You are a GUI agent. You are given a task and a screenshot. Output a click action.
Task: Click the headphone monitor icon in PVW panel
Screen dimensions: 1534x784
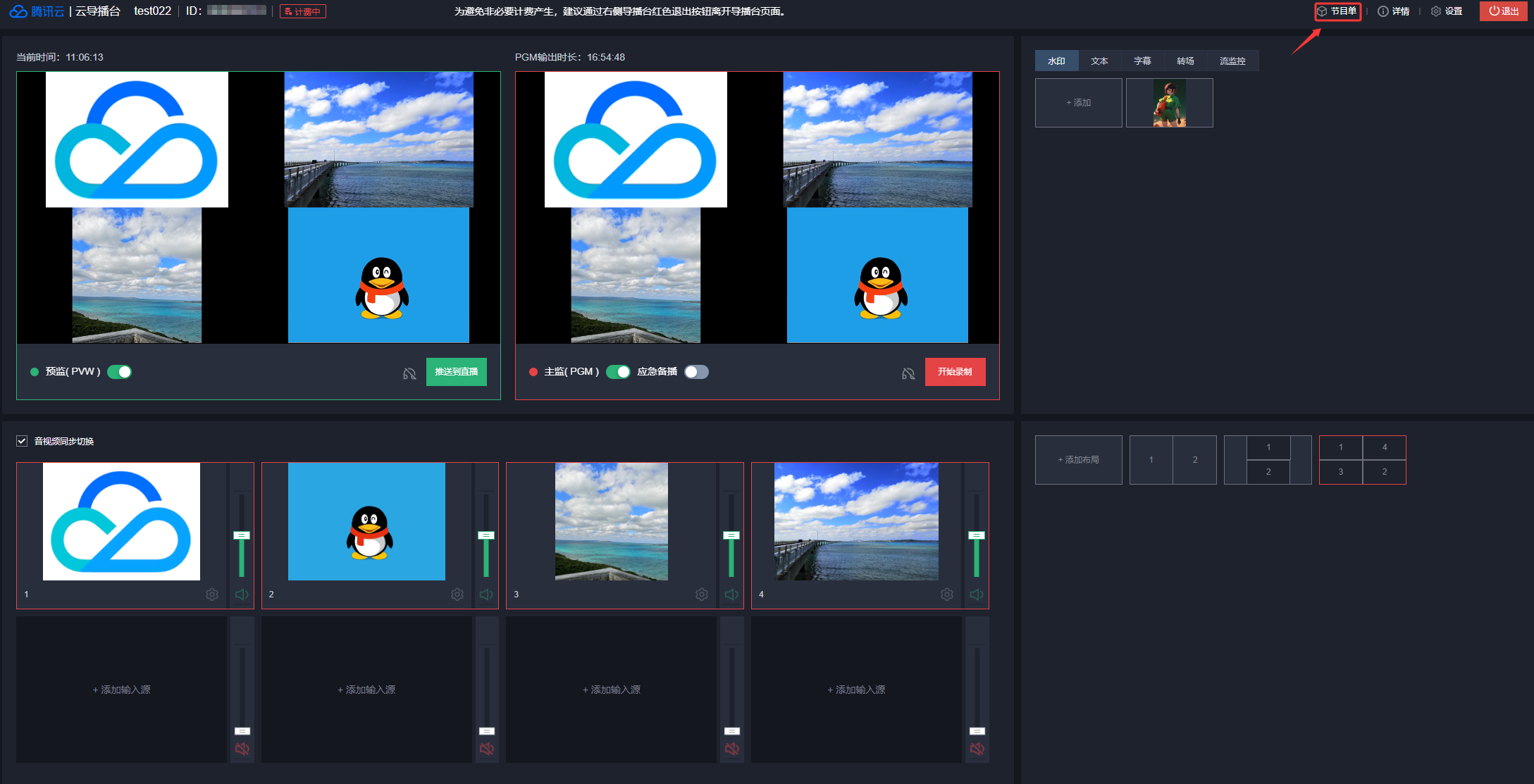[x=409, y=373]
